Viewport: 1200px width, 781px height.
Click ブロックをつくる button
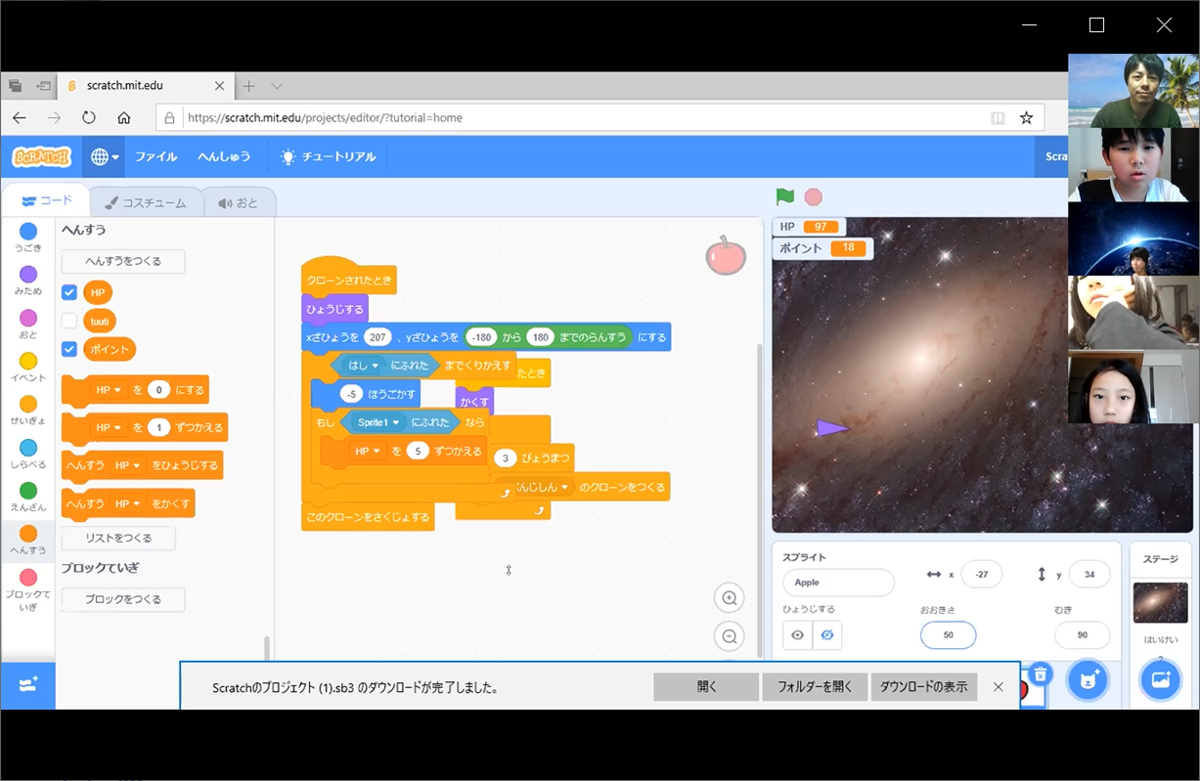coord(123,599)
